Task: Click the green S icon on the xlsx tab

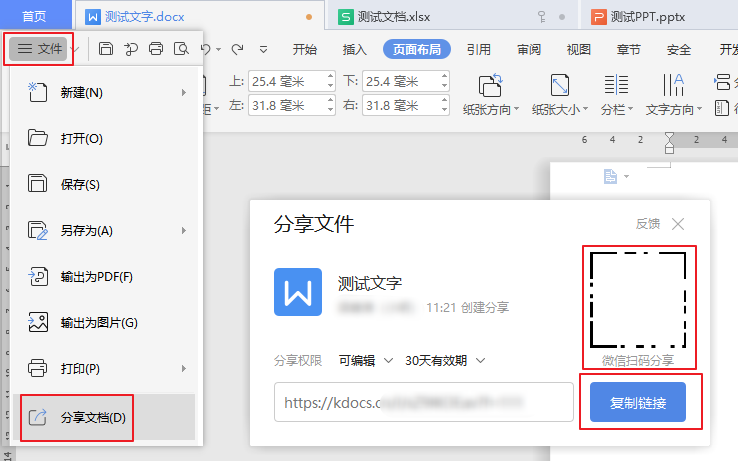Action: click(x=345, y=17)
